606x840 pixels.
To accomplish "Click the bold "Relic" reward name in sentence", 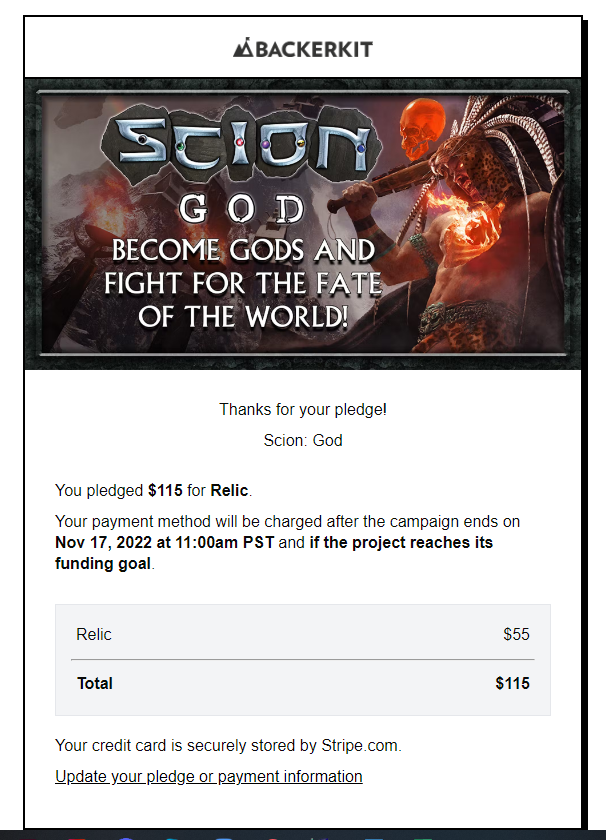I will [229, 490].
